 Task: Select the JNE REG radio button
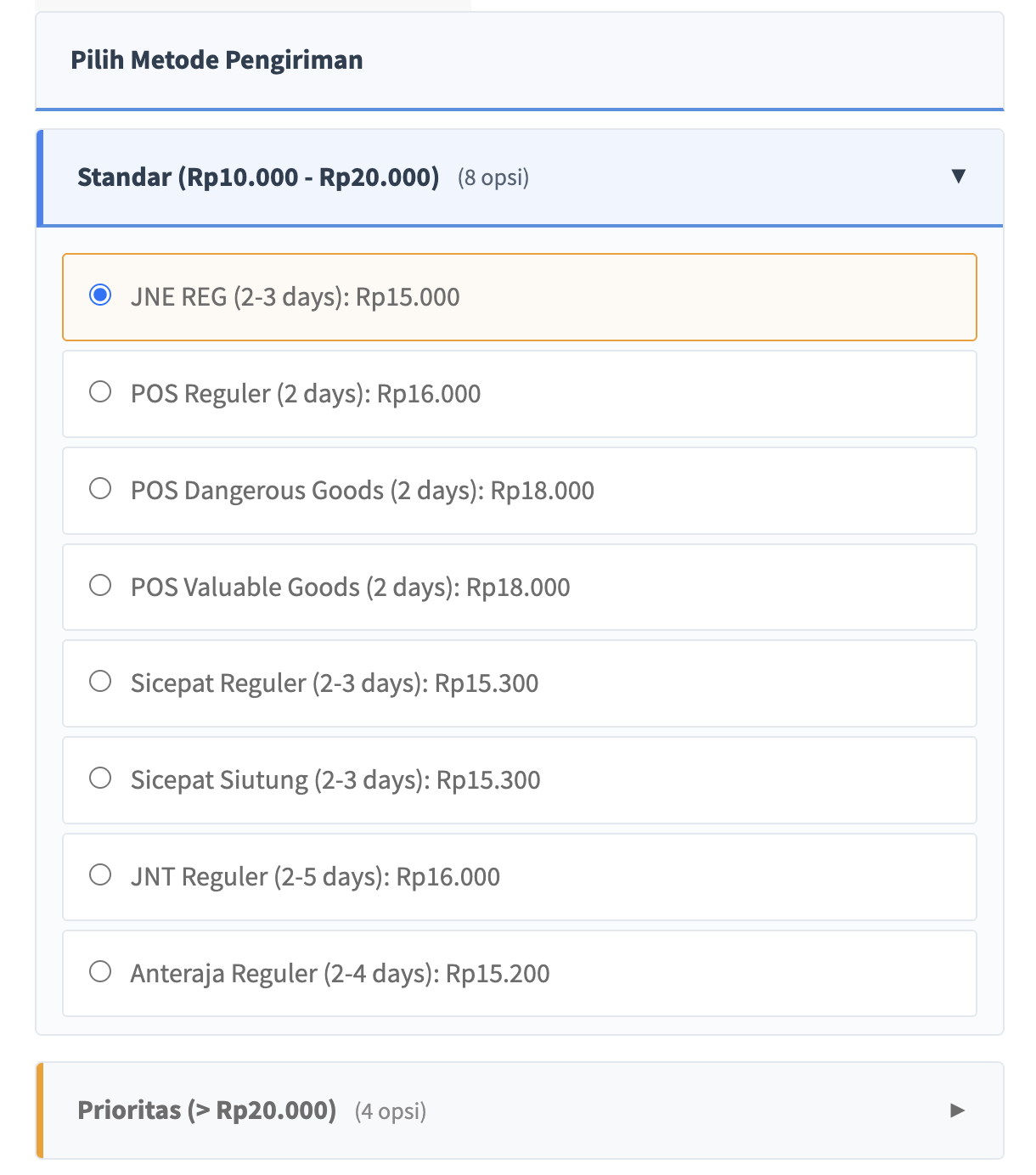click(100, 295)
